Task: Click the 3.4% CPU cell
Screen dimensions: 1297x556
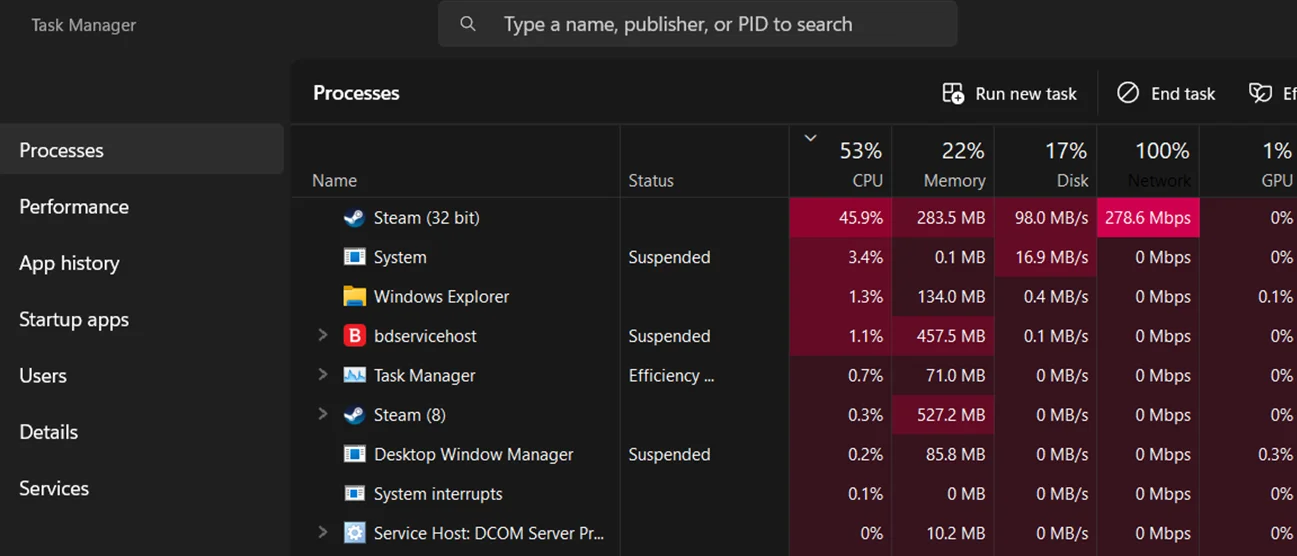Action: (841, 257)
